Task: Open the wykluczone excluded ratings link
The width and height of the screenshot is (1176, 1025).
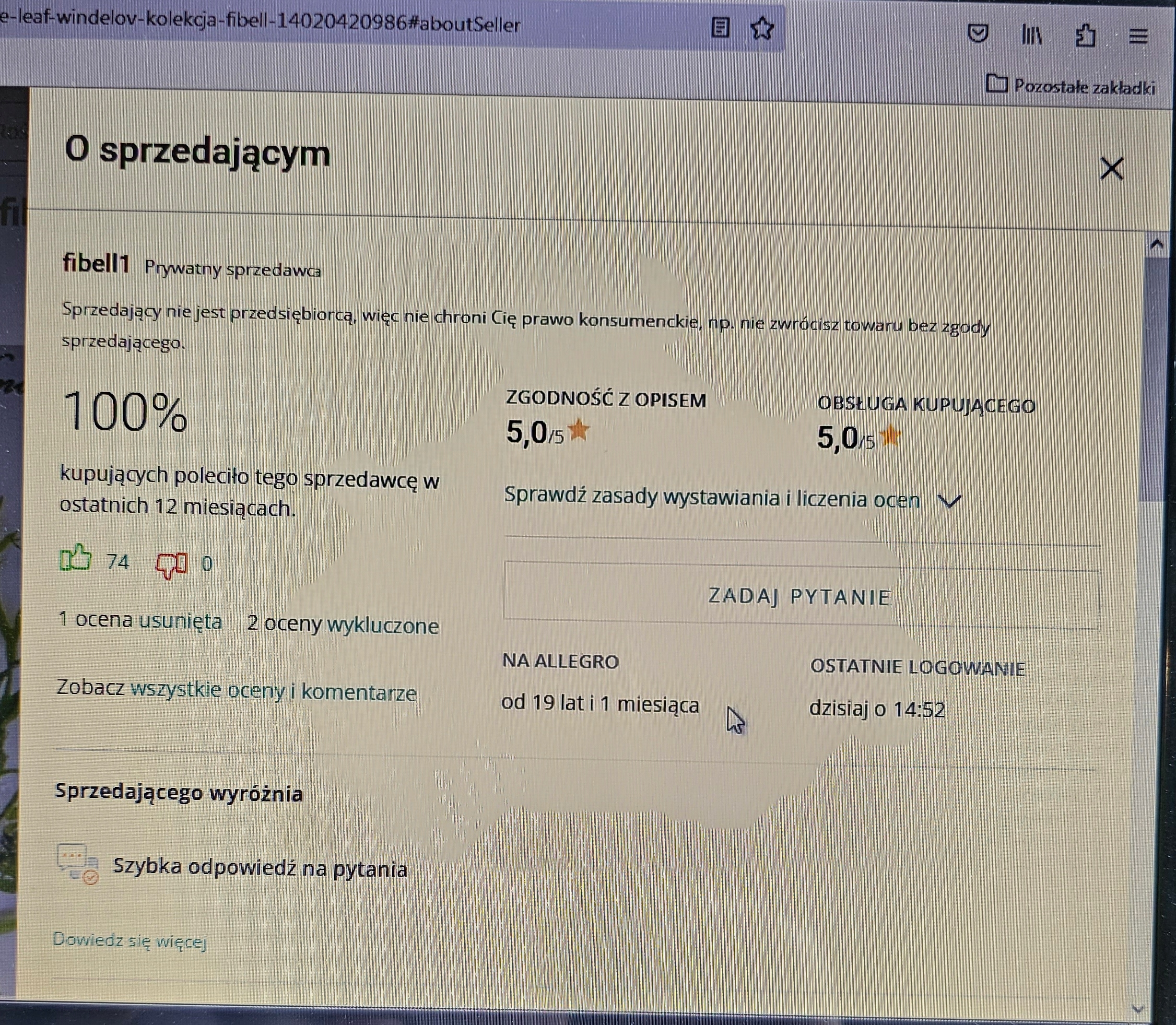Action: (382, 626)
